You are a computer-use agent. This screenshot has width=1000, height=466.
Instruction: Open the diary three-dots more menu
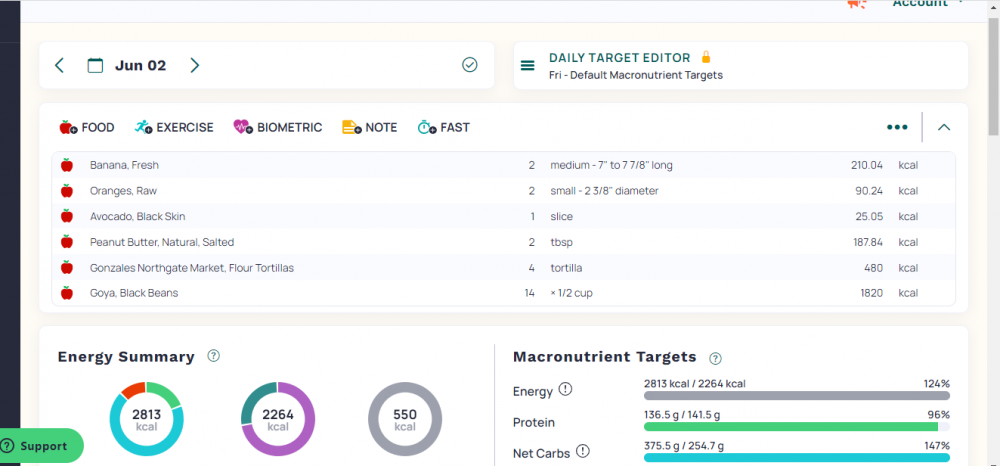pos(897,127)
